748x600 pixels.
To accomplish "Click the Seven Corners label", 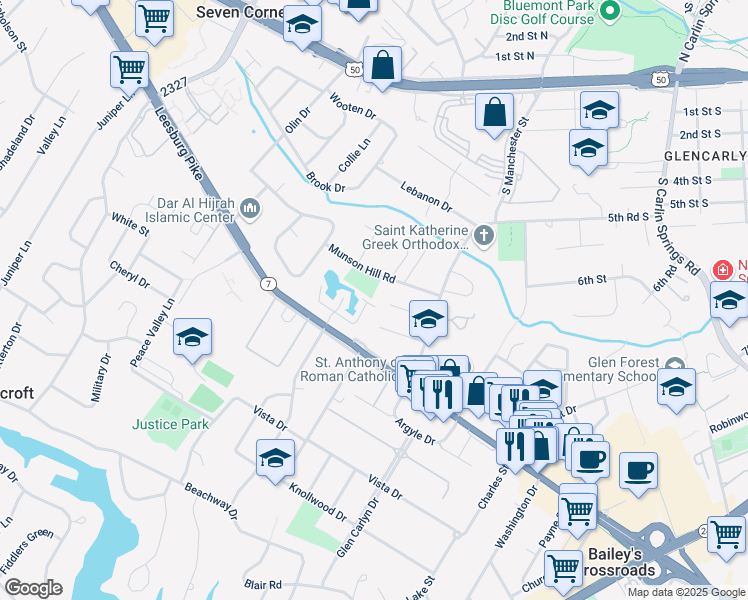I will [x=240, y=12].
